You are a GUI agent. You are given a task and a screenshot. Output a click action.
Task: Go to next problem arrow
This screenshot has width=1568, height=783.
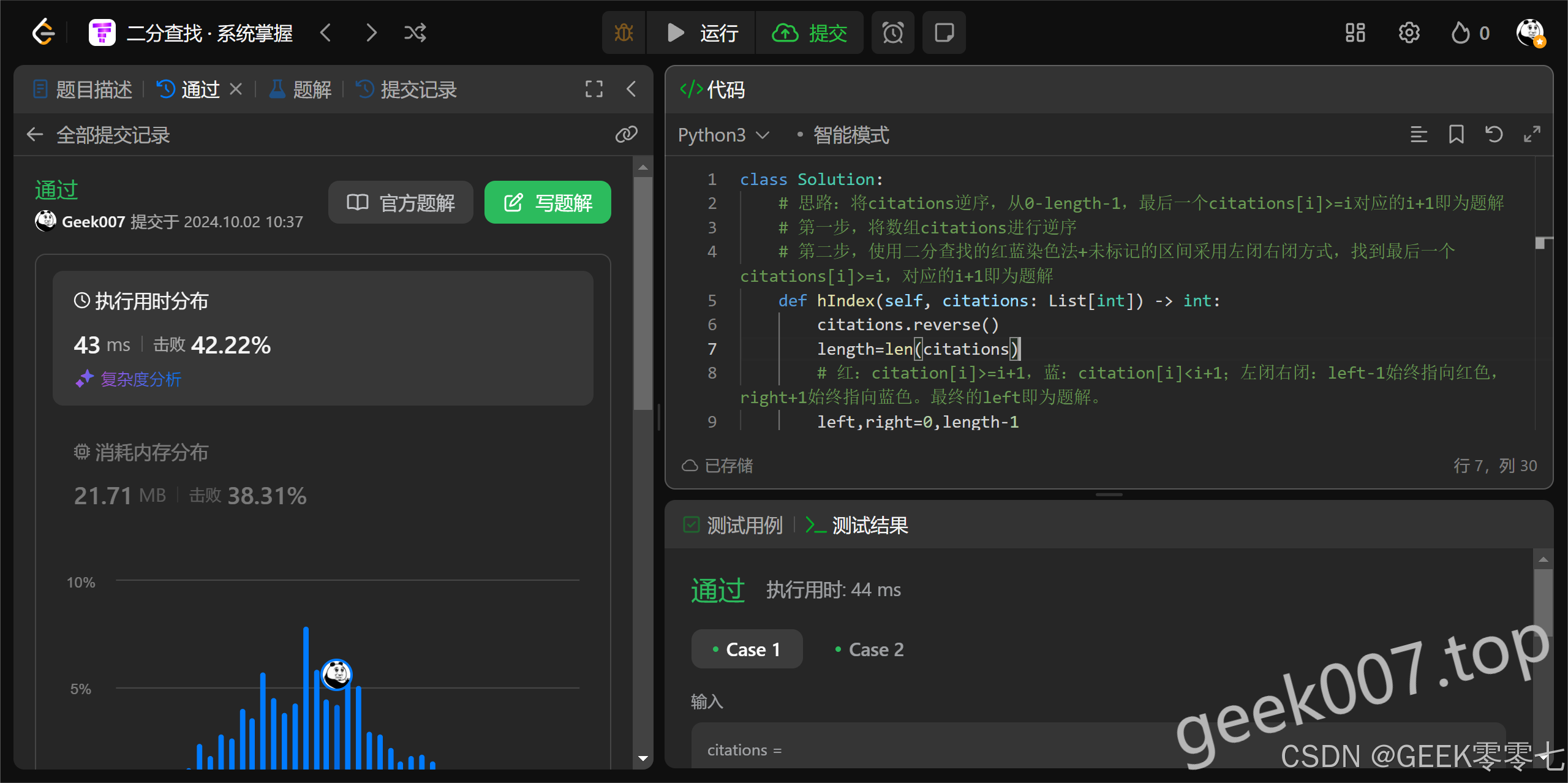(x=371, y=32)
